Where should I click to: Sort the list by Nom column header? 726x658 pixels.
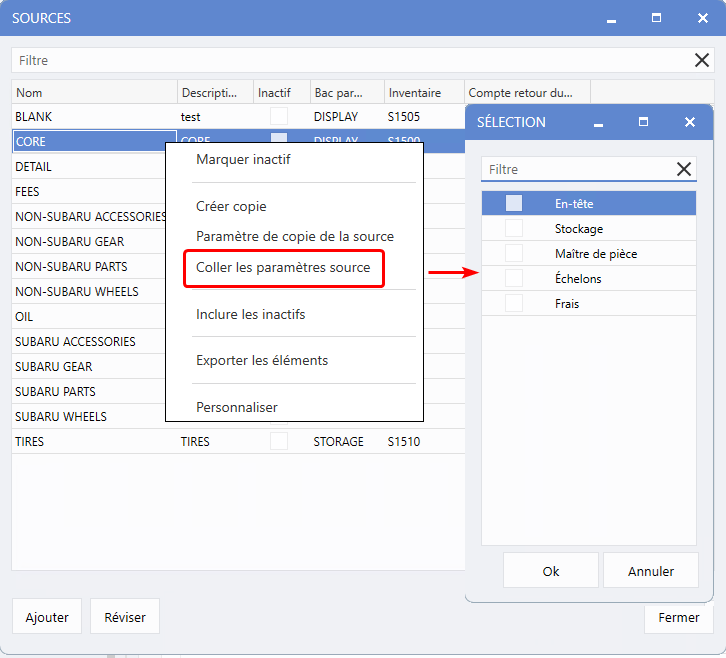pos(94,93)
